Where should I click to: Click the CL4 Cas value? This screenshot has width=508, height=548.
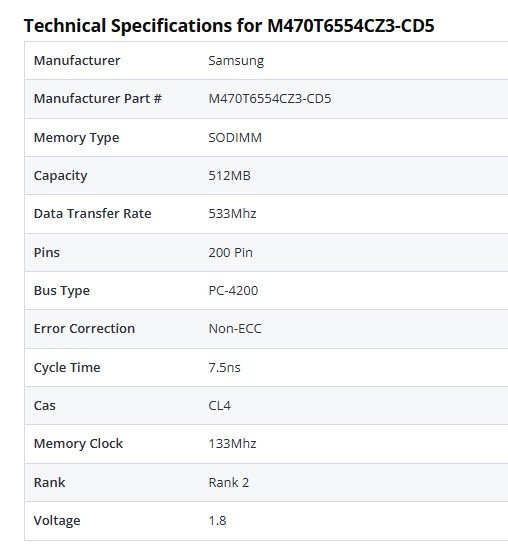coord(219,405)
